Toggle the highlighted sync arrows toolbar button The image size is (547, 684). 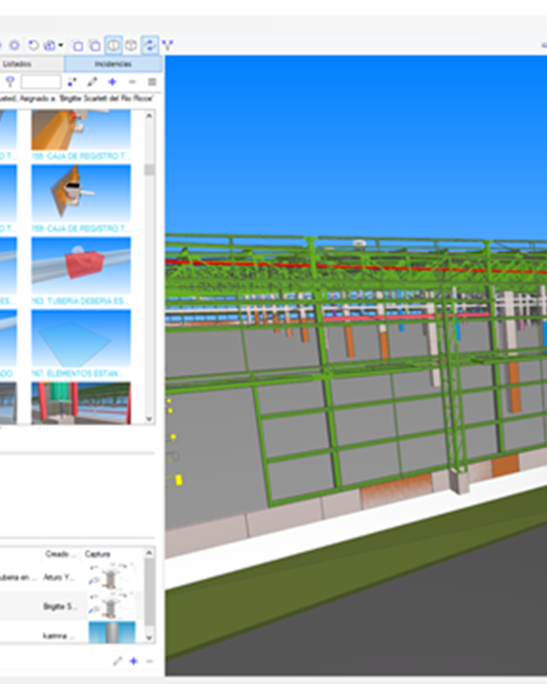[150, 45]
